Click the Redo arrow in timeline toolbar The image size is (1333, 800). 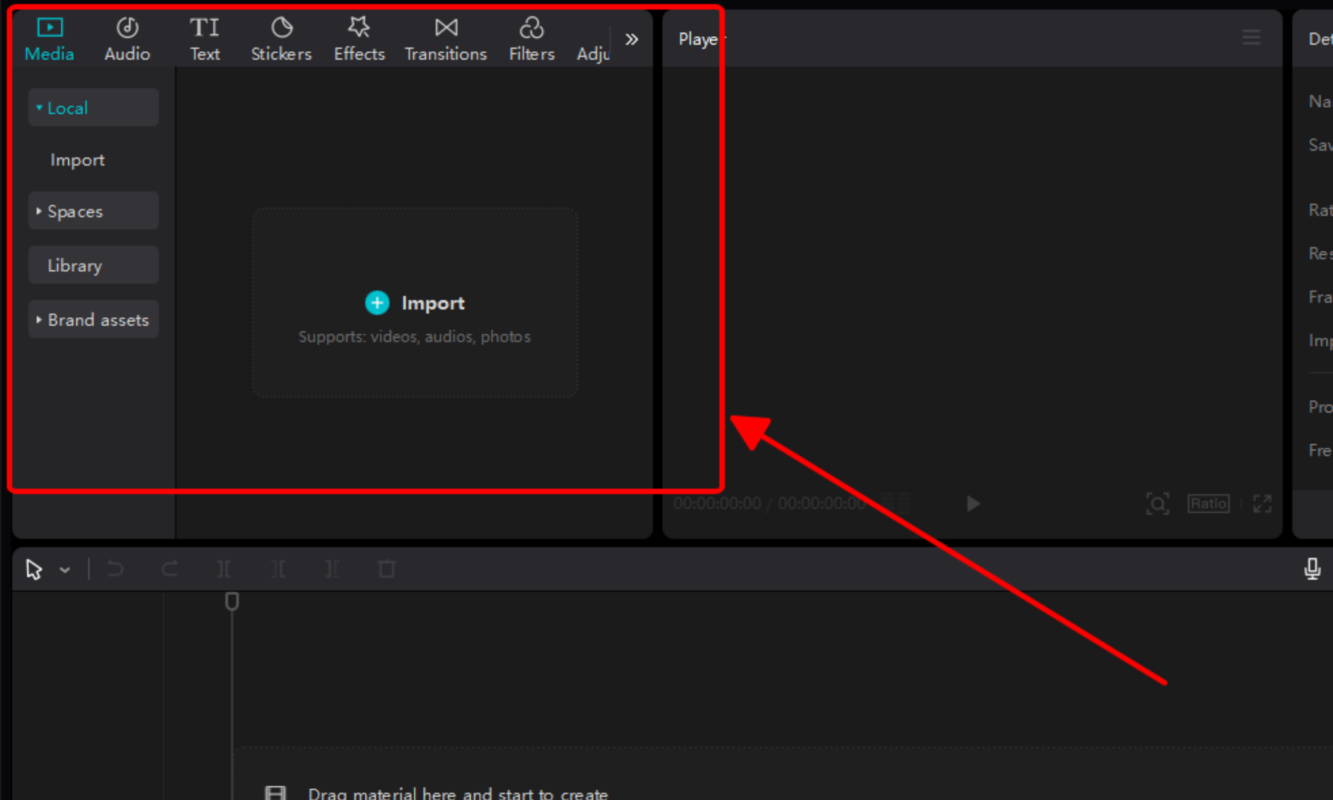pyautogui.click(x=170, y=569)
